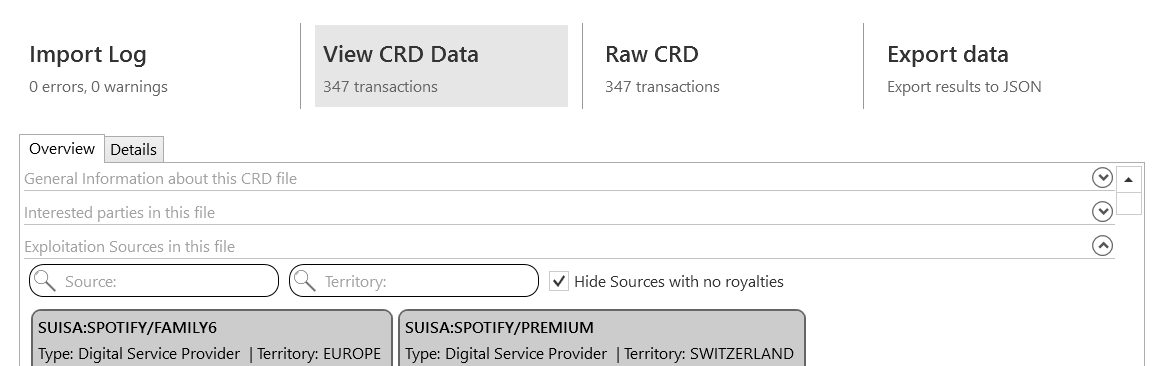The width and height of the screenshot is (1156, 366).
Task: Select the View CRD Data section
Action: 441,66
